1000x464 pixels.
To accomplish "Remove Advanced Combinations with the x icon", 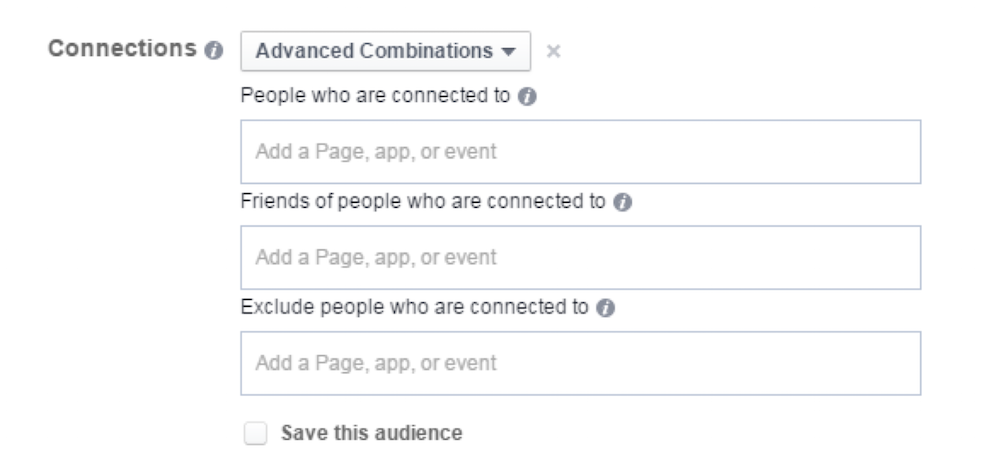I will tap(554, 52).
